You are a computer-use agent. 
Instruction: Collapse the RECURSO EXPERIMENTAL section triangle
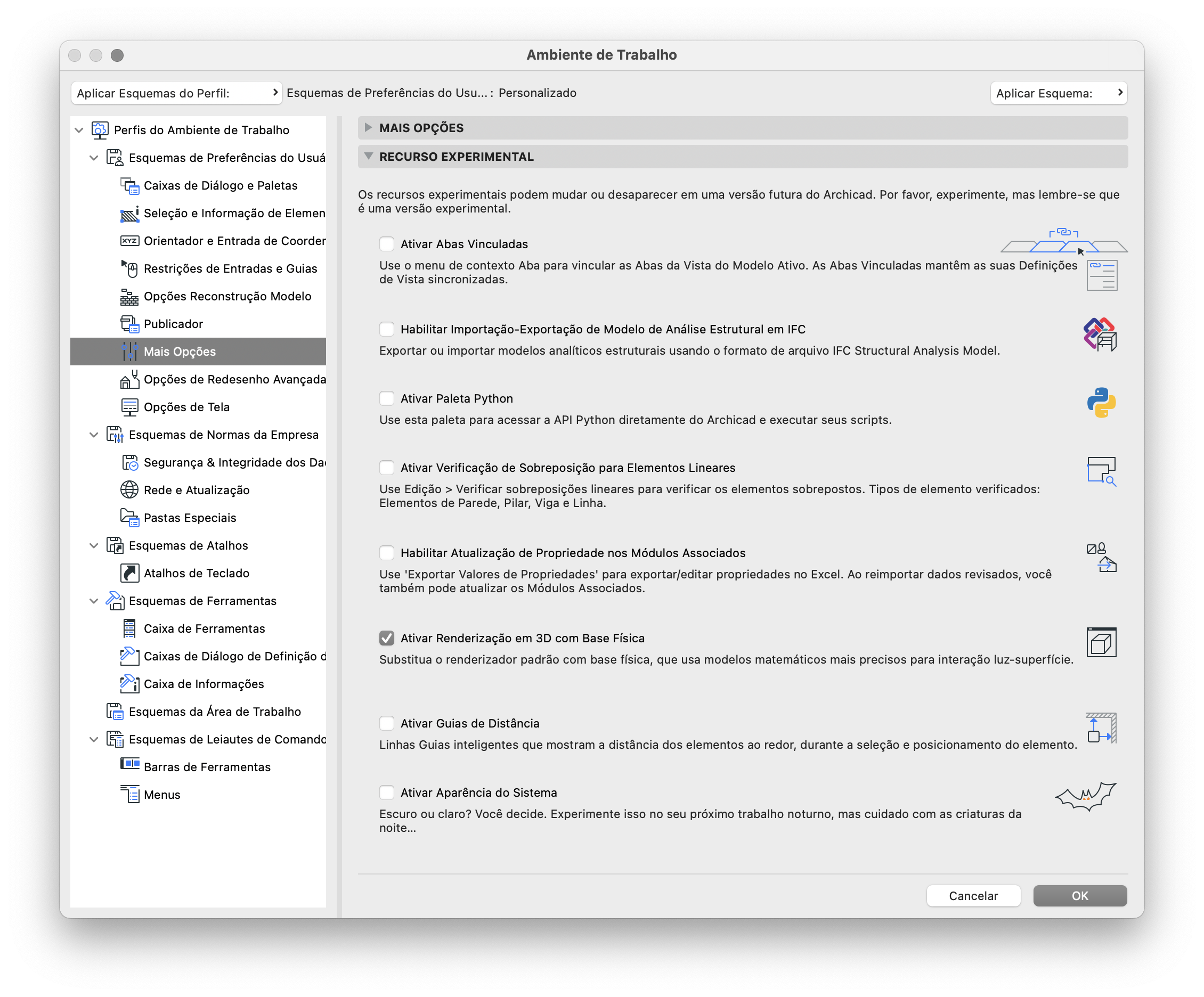click(x=369, y=157)
